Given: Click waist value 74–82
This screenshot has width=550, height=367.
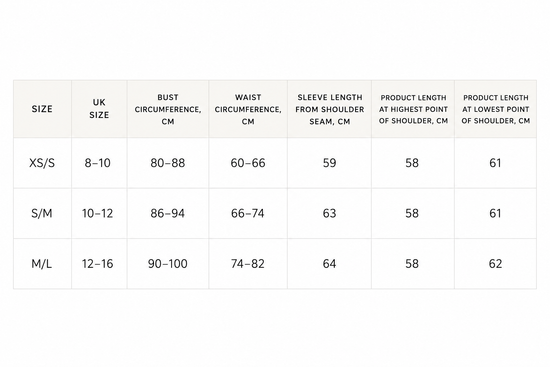Looking at the screenshot, I should coord(248,264).
